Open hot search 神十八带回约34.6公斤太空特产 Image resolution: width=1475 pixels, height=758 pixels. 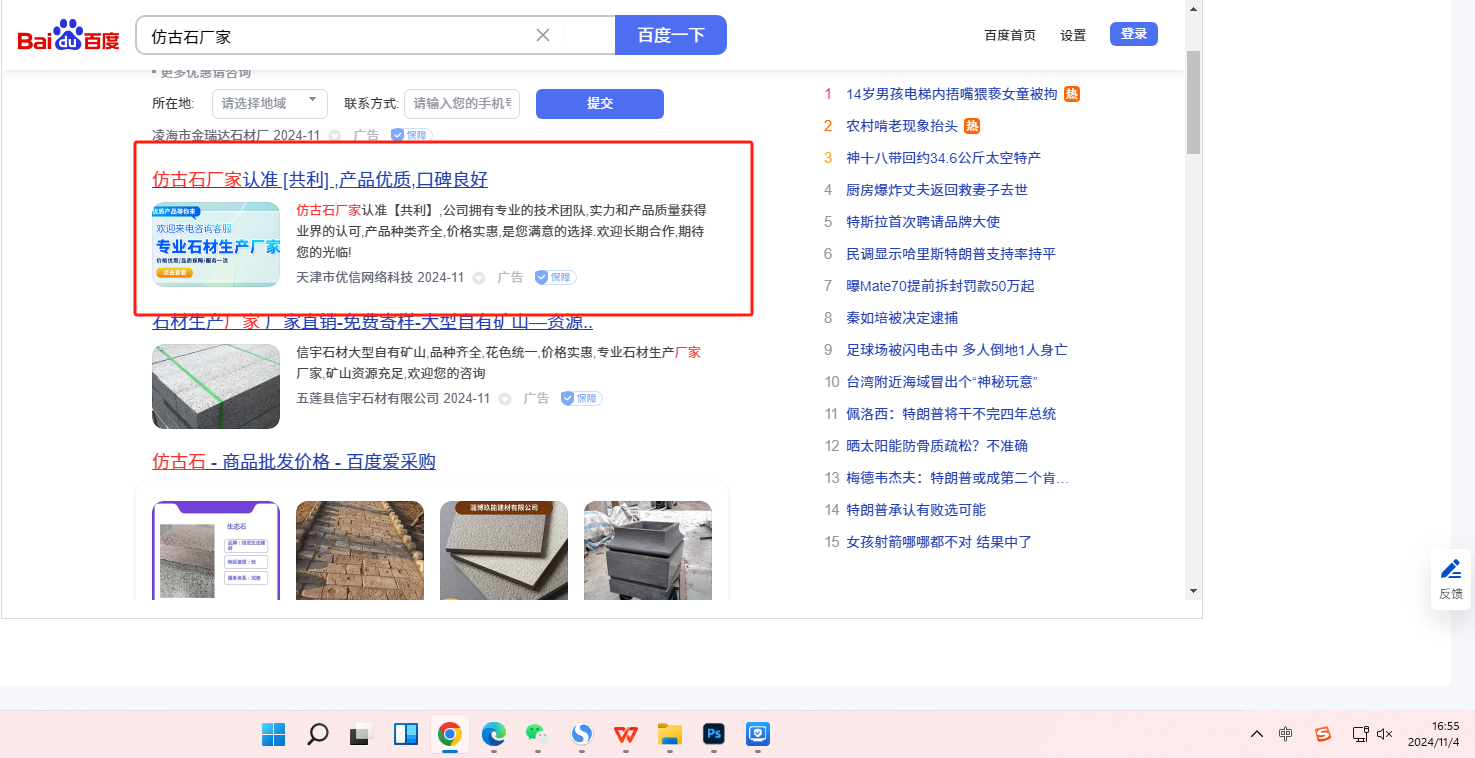[x=944, y=158]
